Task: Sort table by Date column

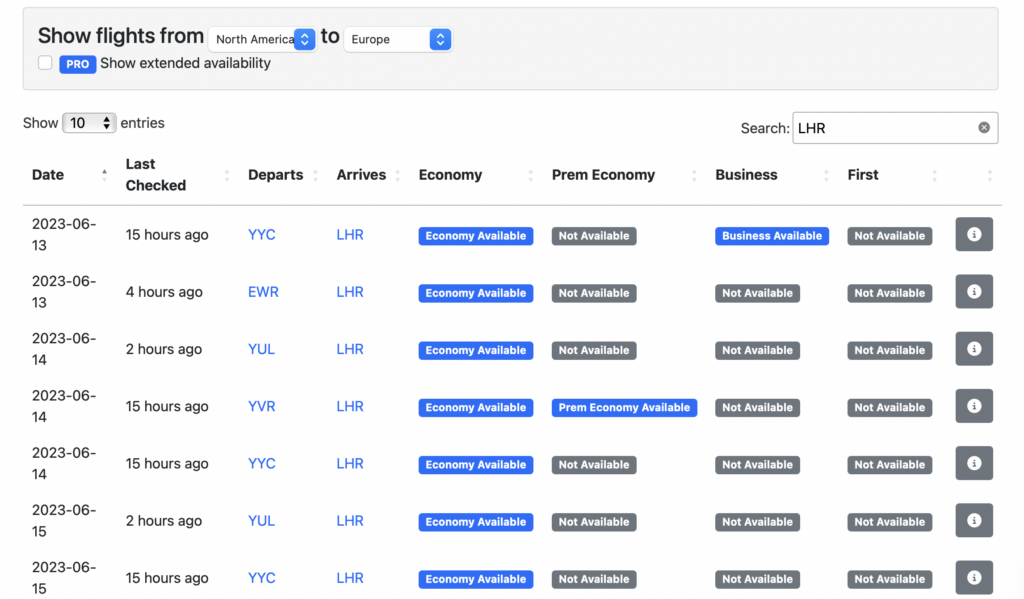Action: (48, 175)
